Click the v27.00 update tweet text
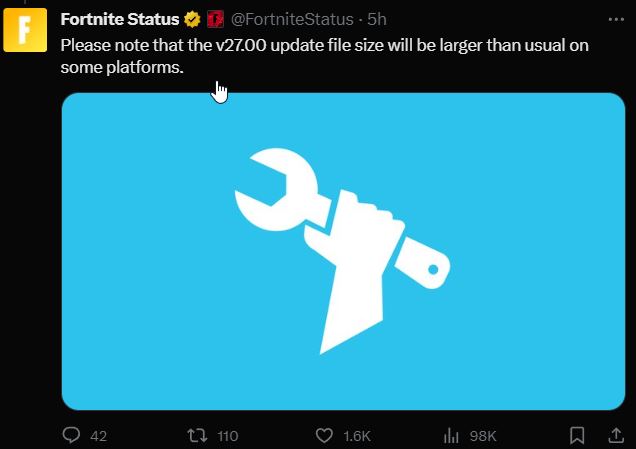Image resolution: width=636 pixels, height=449 pixels. click(324, 56)
